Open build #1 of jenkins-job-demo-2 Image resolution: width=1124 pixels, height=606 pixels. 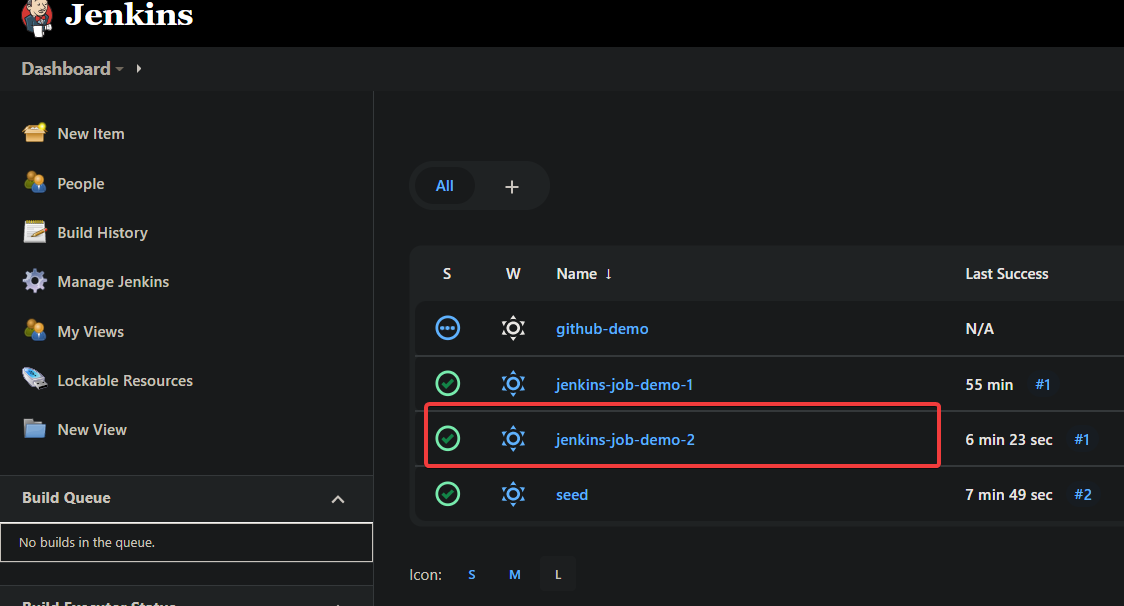tap(1082, 440)
